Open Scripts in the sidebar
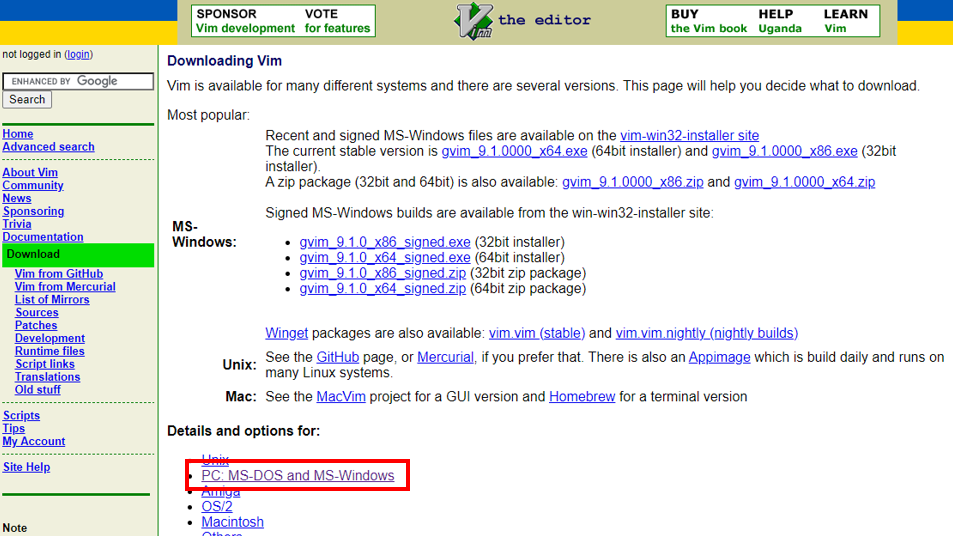Viewport: 953px width, 536px height. 21,416
